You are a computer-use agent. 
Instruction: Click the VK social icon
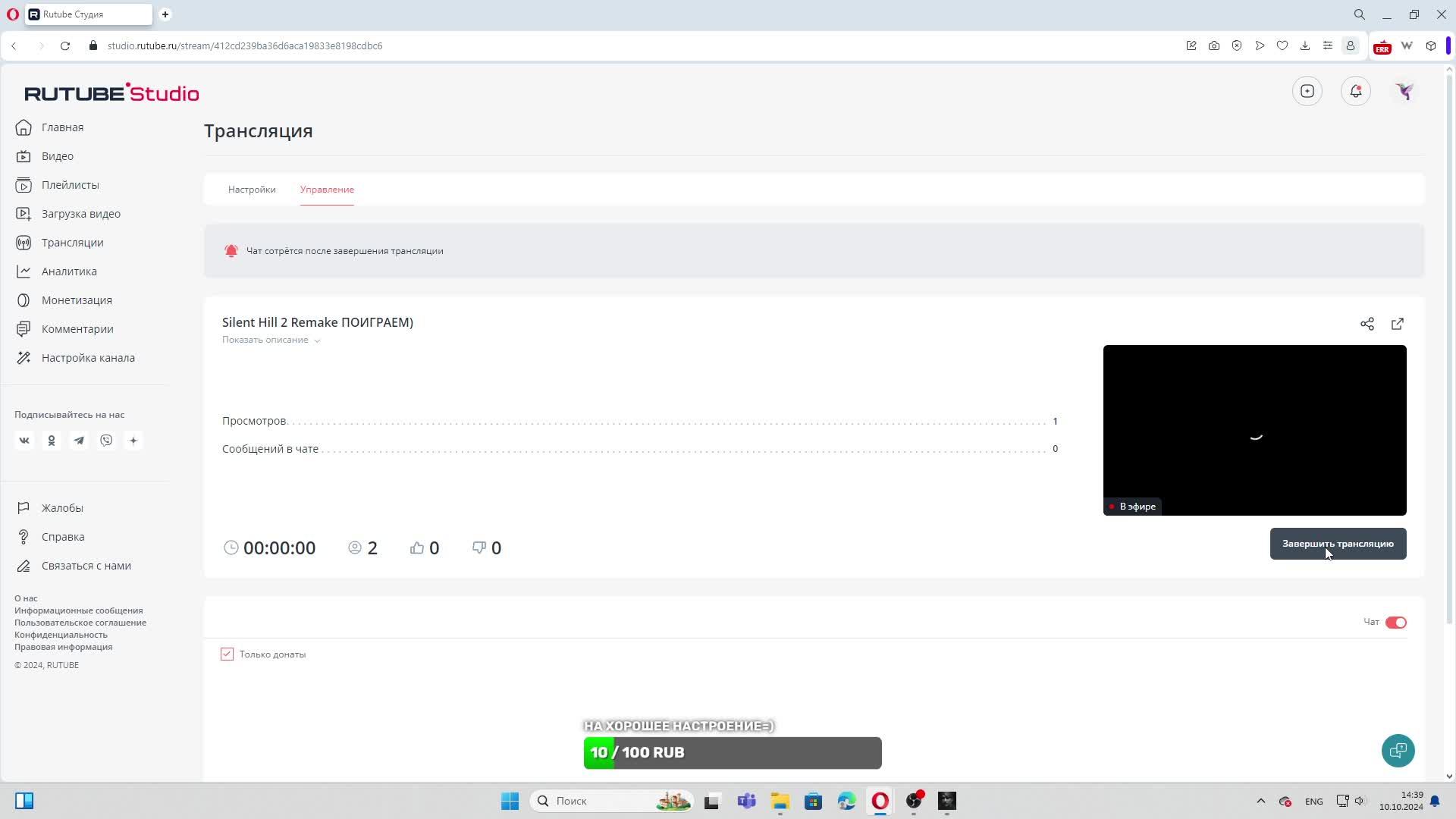(24, 441)
